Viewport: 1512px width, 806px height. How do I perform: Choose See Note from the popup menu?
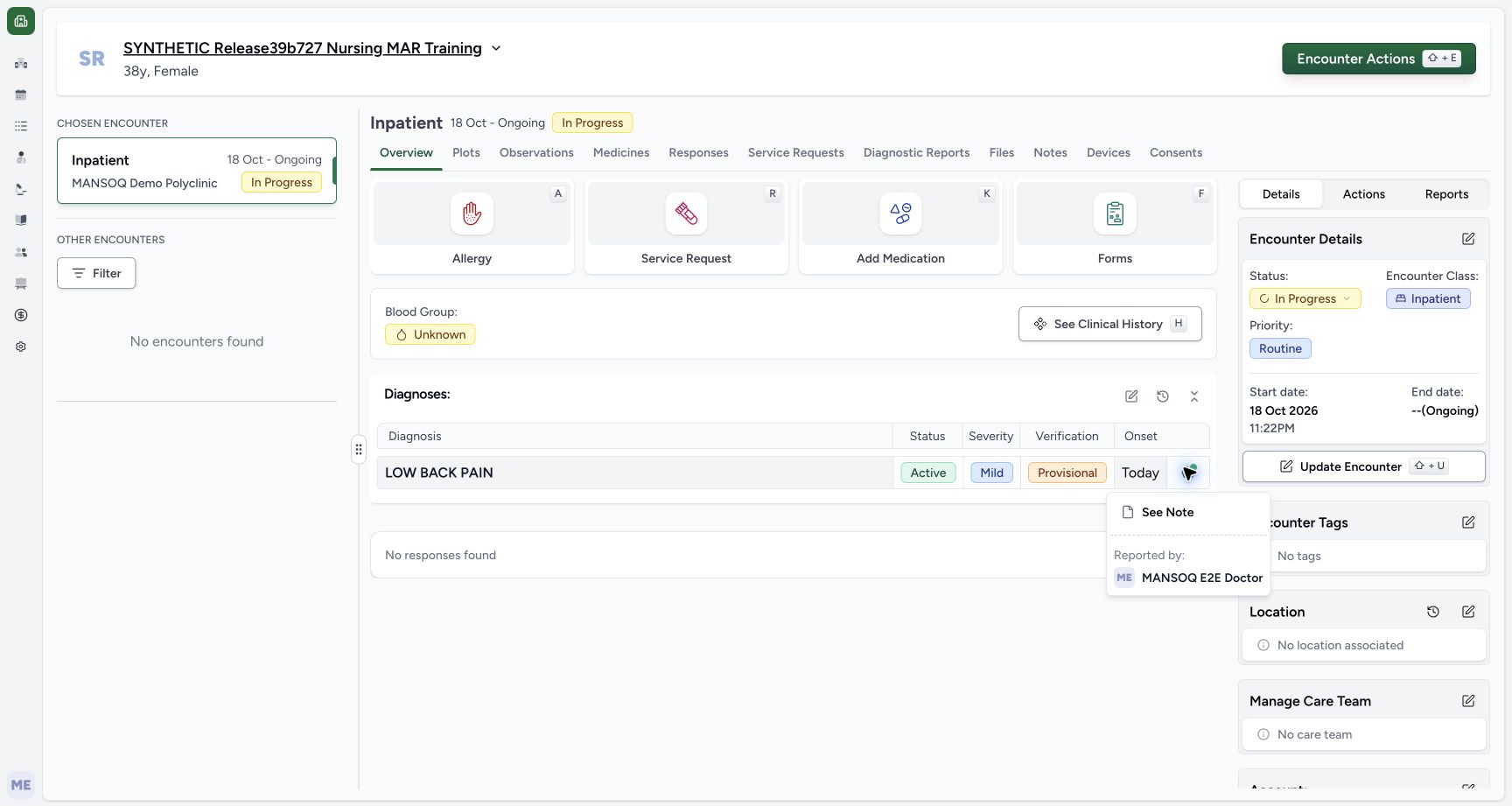coord(1188,512)
